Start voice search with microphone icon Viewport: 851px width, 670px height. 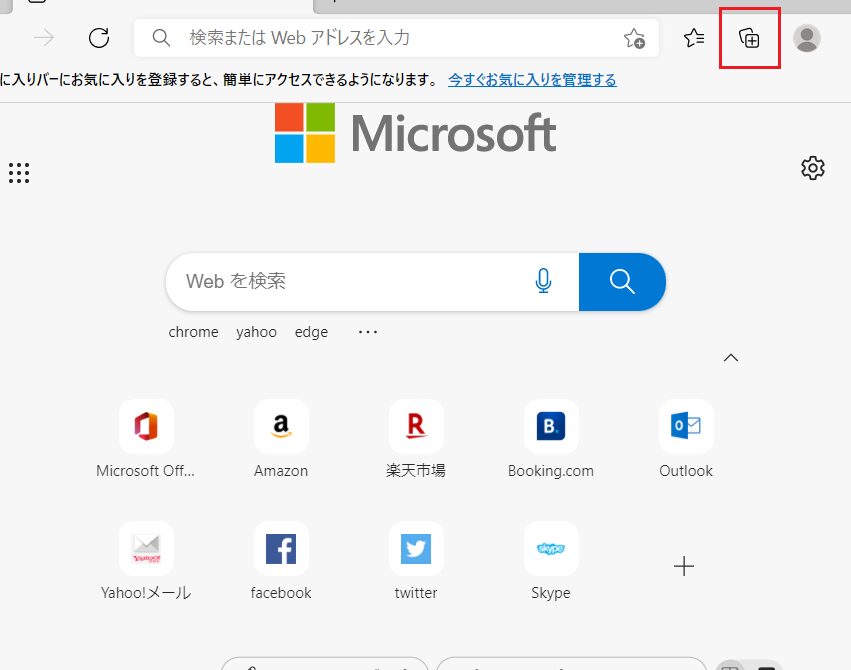tap(543, 281)
